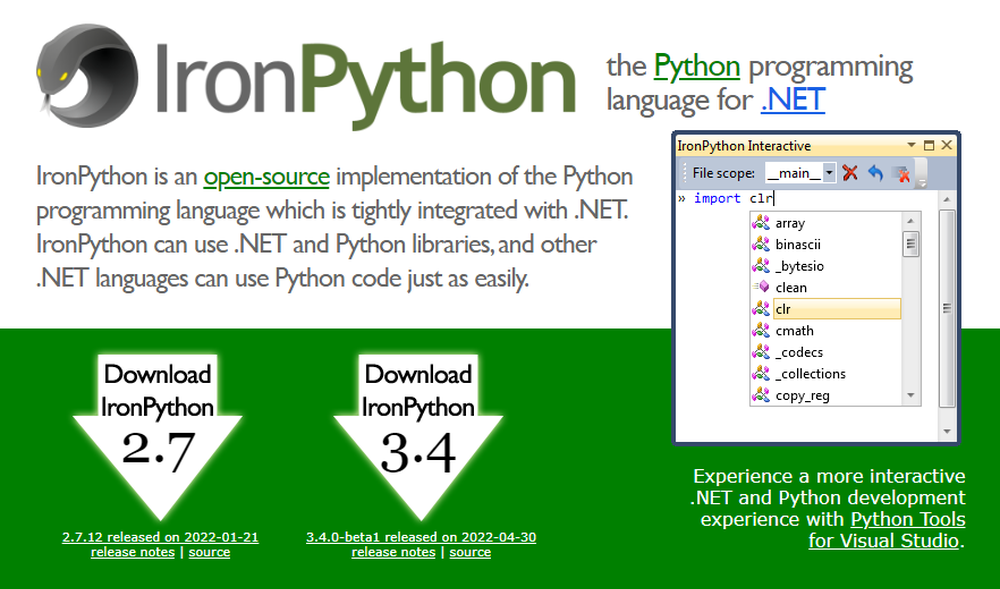Click module icon beside _bytesio
Viewport: 1000px width, 589px height.
[x=761, y=266]
